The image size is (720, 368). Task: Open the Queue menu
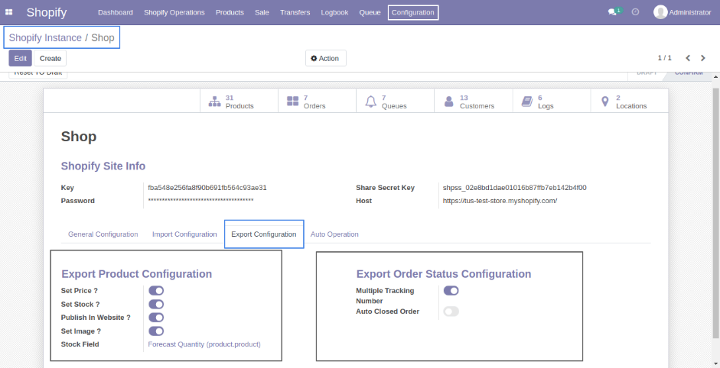[x=370, y=12]
